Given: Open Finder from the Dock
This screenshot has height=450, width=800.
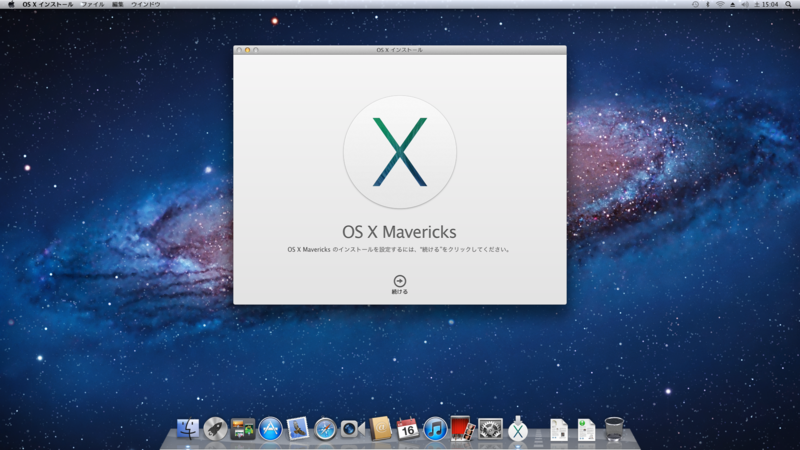Looking at the screenshot, I should click(x=188, y=429).
